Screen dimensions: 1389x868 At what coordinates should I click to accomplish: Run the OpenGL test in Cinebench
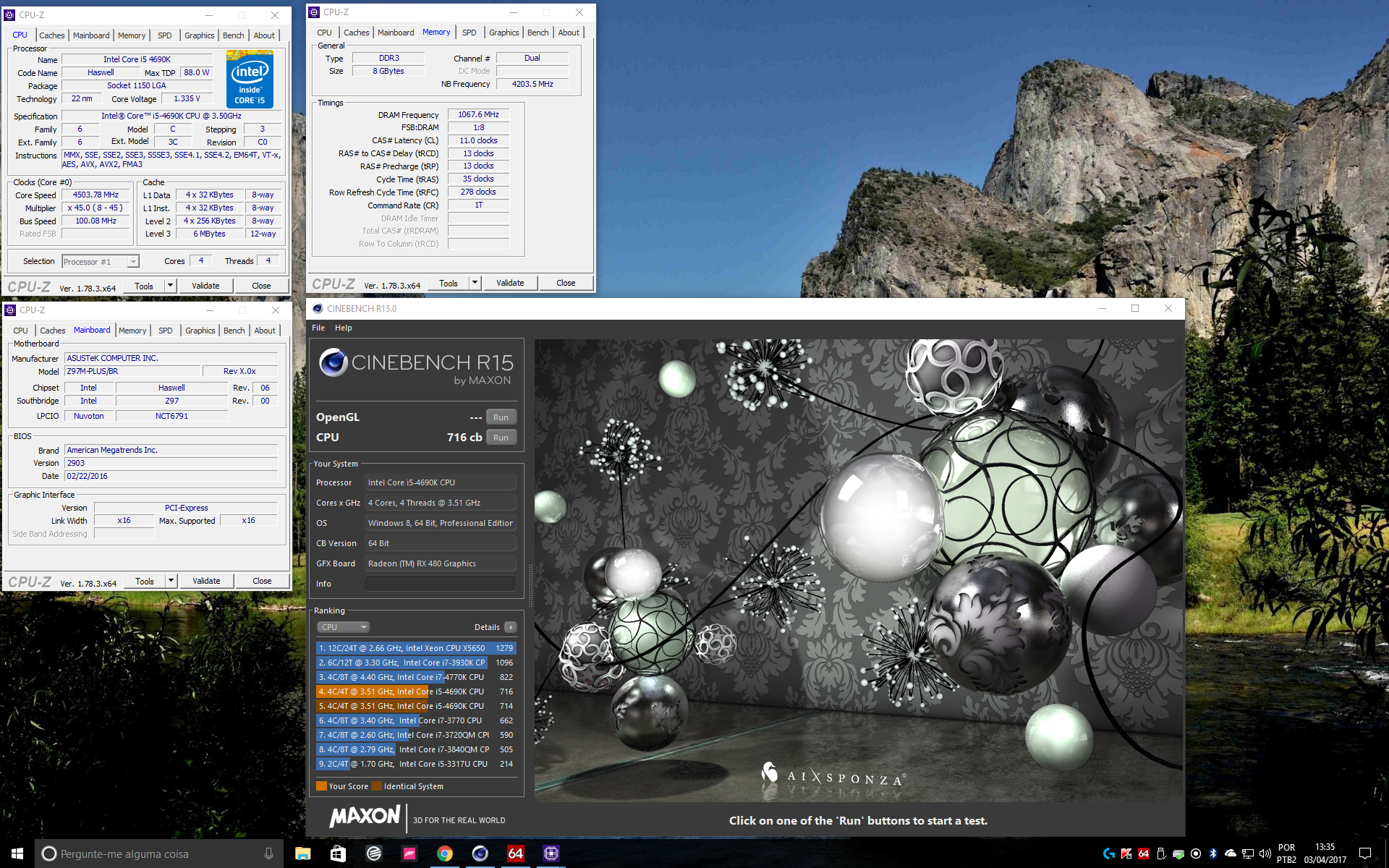(x=501, y=417)
